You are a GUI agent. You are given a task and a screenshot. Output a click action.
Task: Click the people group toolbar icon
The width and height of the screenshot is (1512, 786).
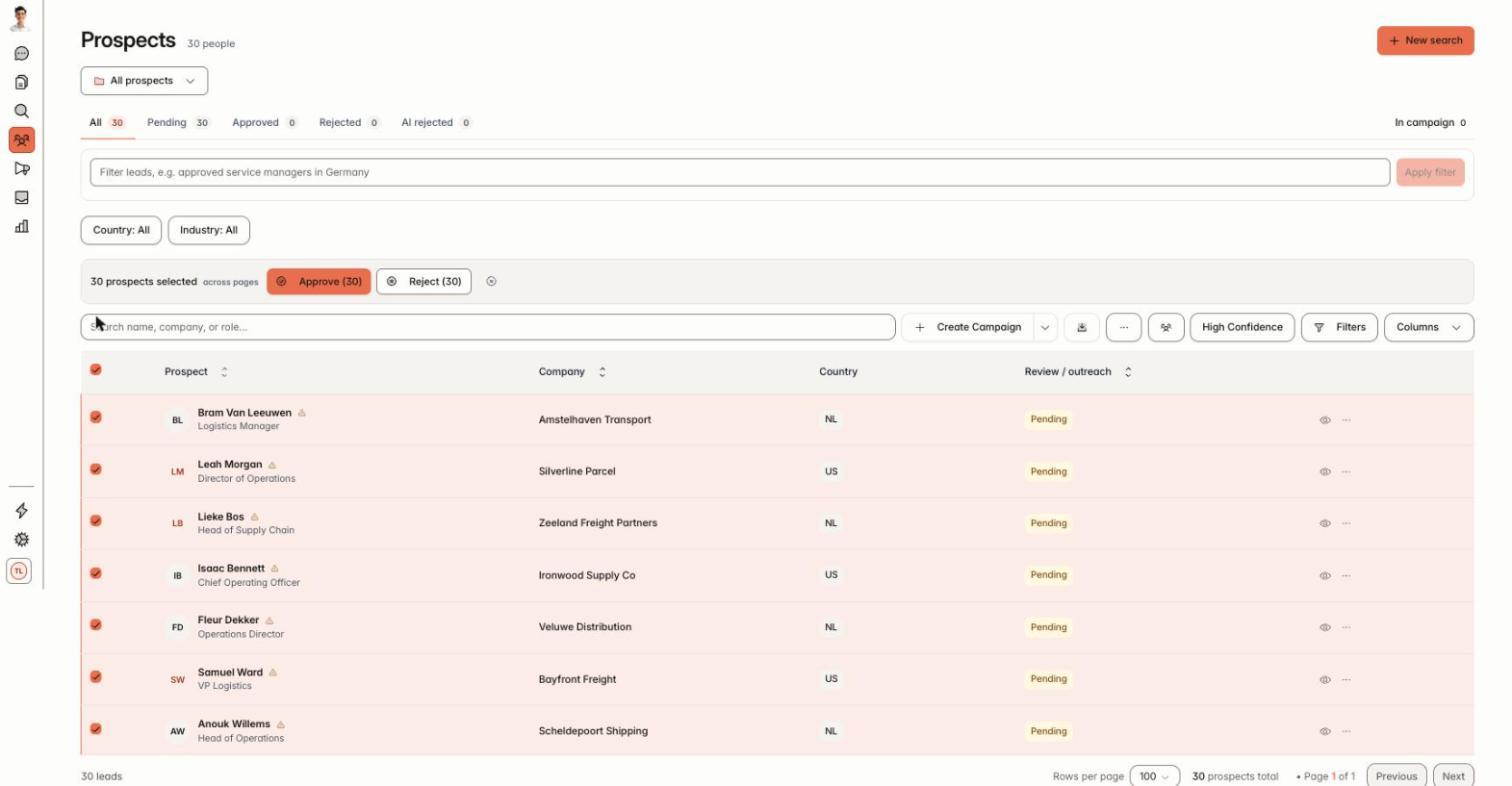[1166, 327]
